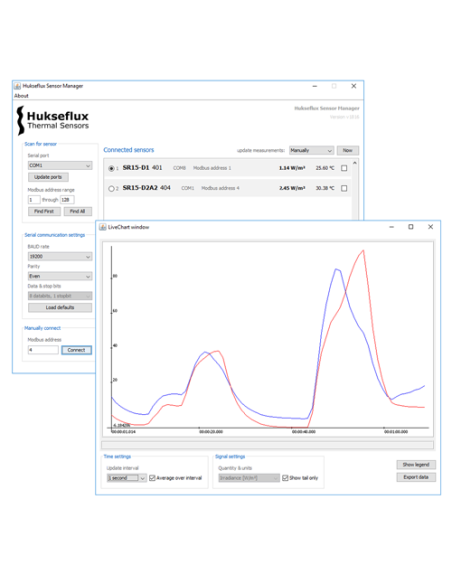Open the Serial port COM1 dropdown
This screenshot has width=452, height=584.
tap(60, 165)
